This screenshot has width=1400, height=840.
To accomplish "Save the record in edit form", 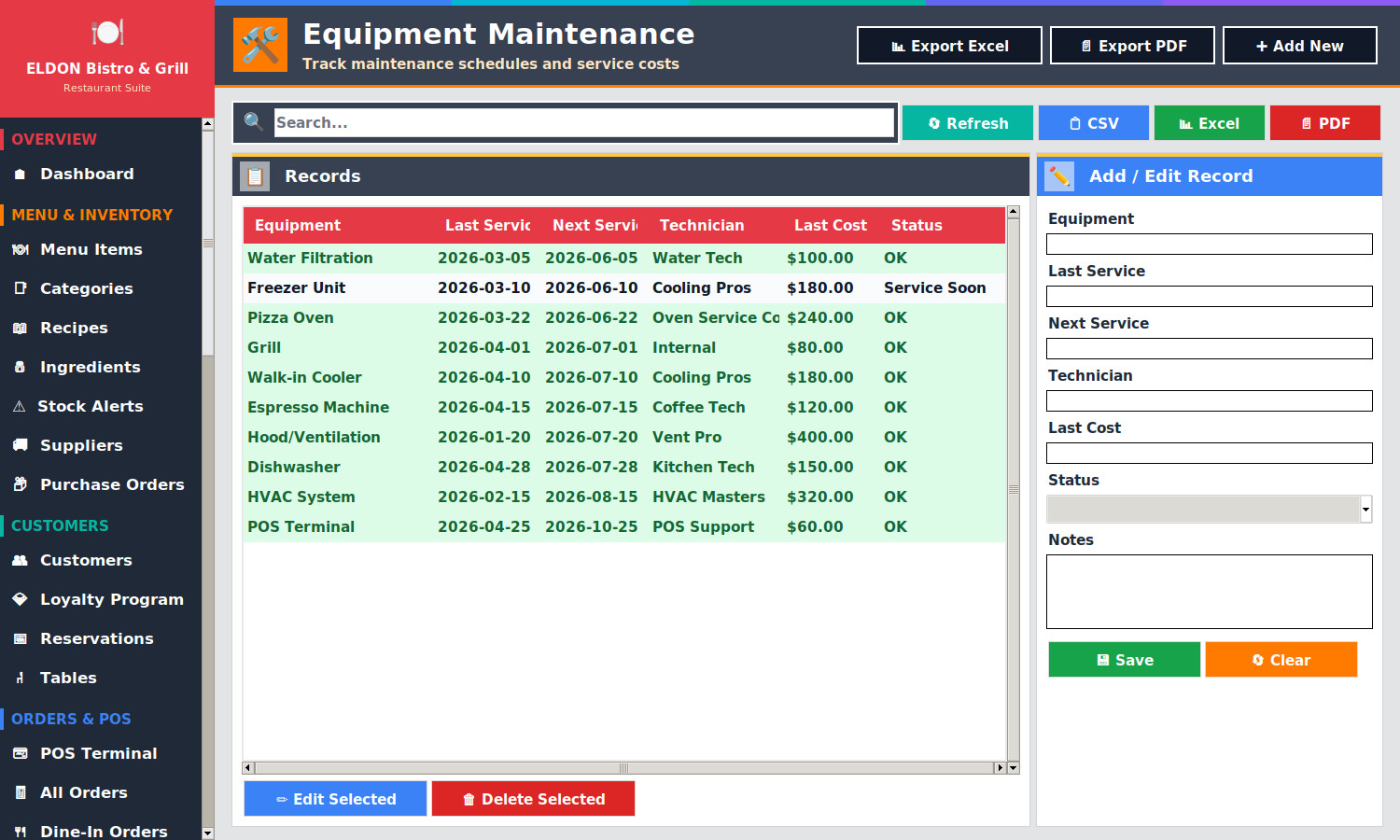I will tap(1125, 660).
